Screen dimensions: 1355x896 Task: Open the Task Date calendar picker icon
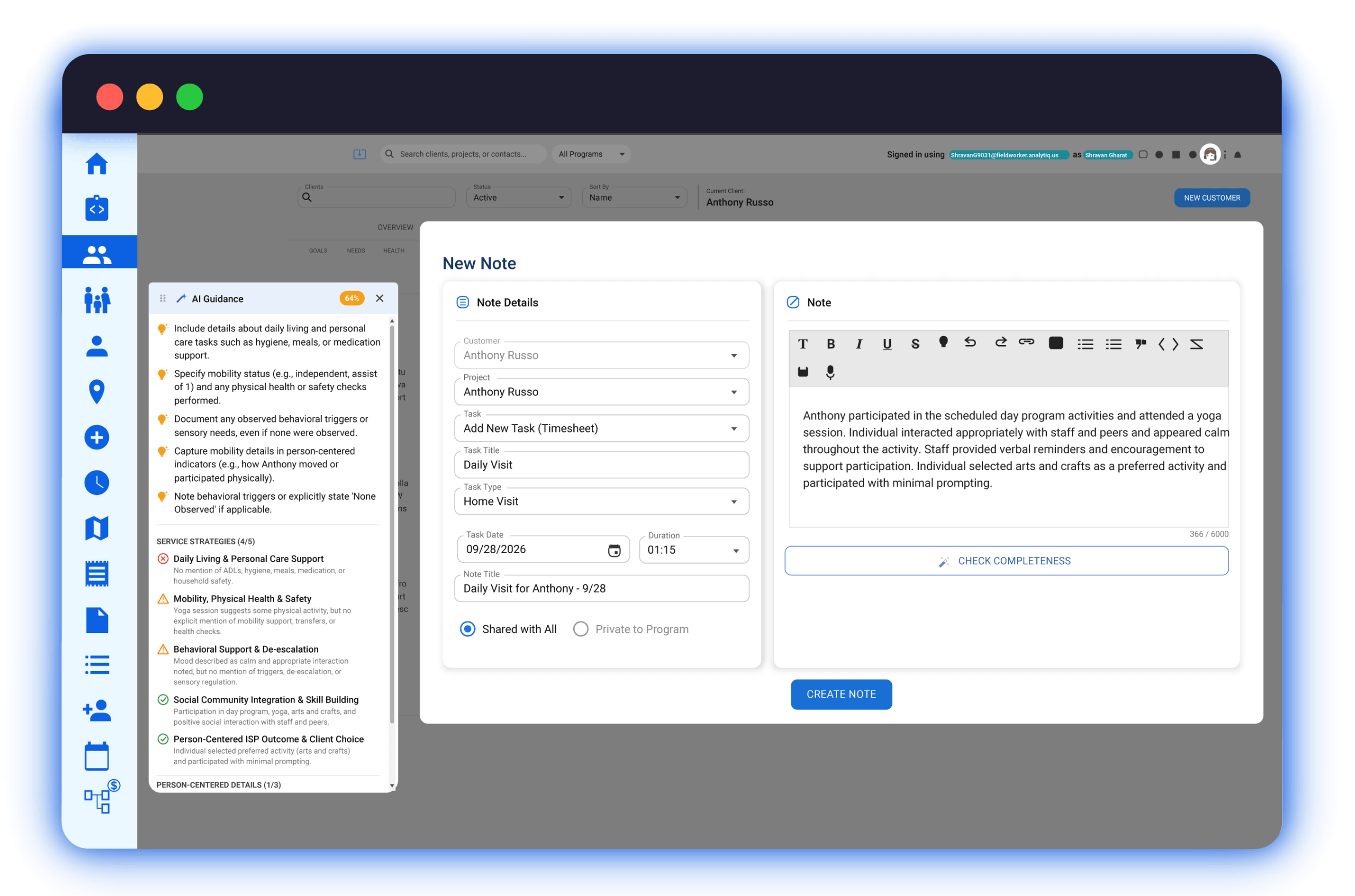pyautogui.click(x=615, y=550)
